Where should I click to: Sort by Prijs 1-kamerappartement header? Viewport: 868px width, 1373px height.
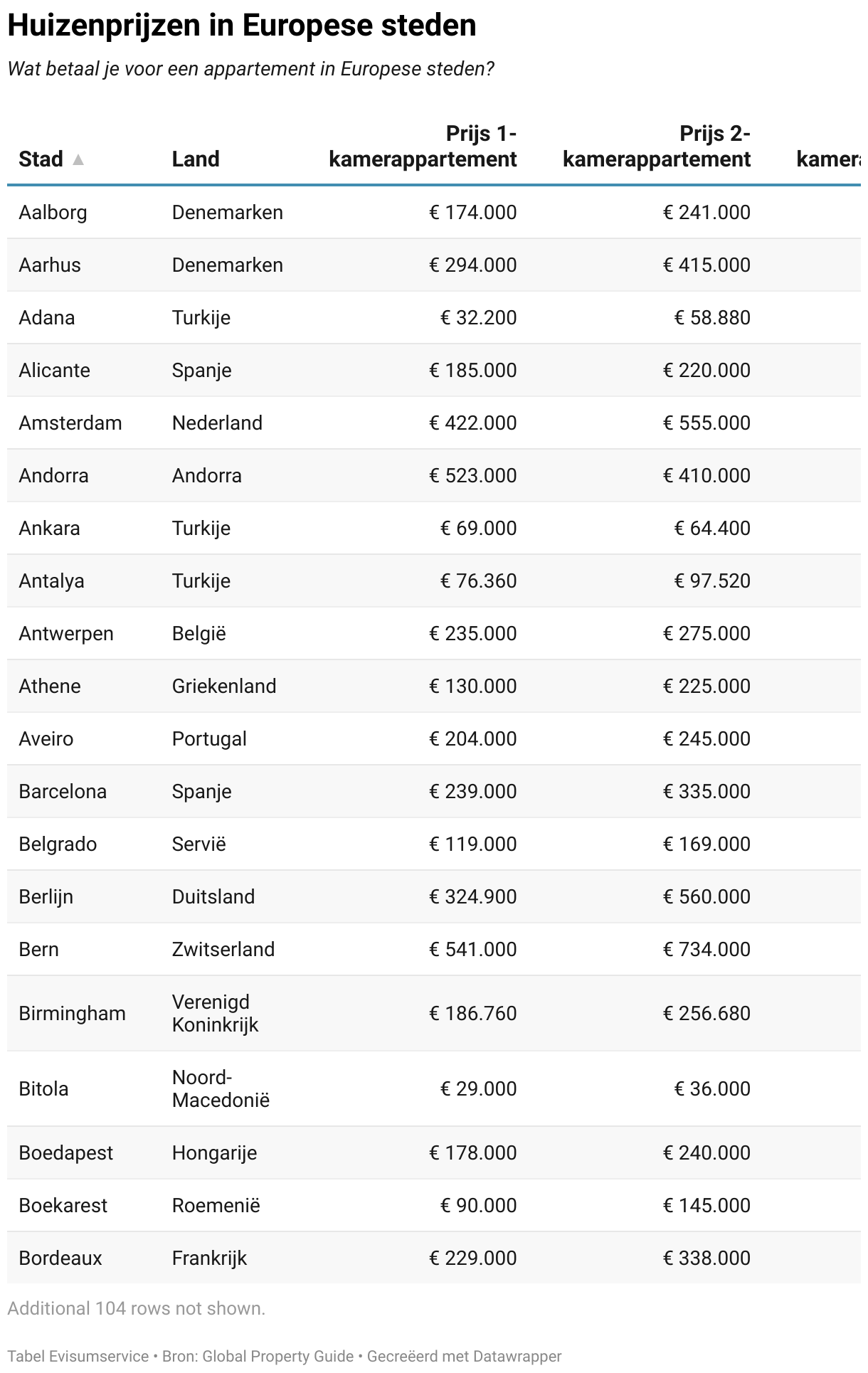(x=423, y=147)
